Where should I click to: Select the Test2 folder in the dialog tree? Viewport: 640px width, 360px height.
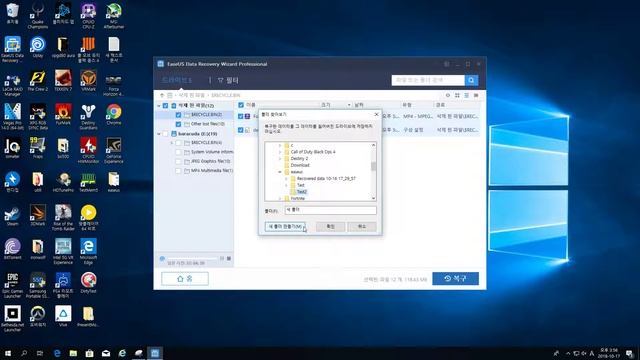click(x=302, y=192)
